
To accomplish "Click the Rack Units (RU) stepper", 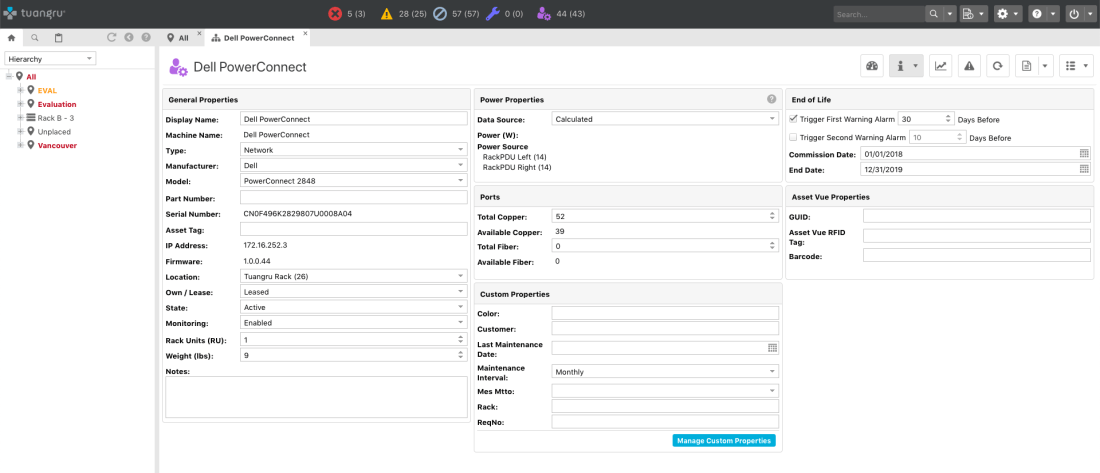I will click(x=460, y=339).
